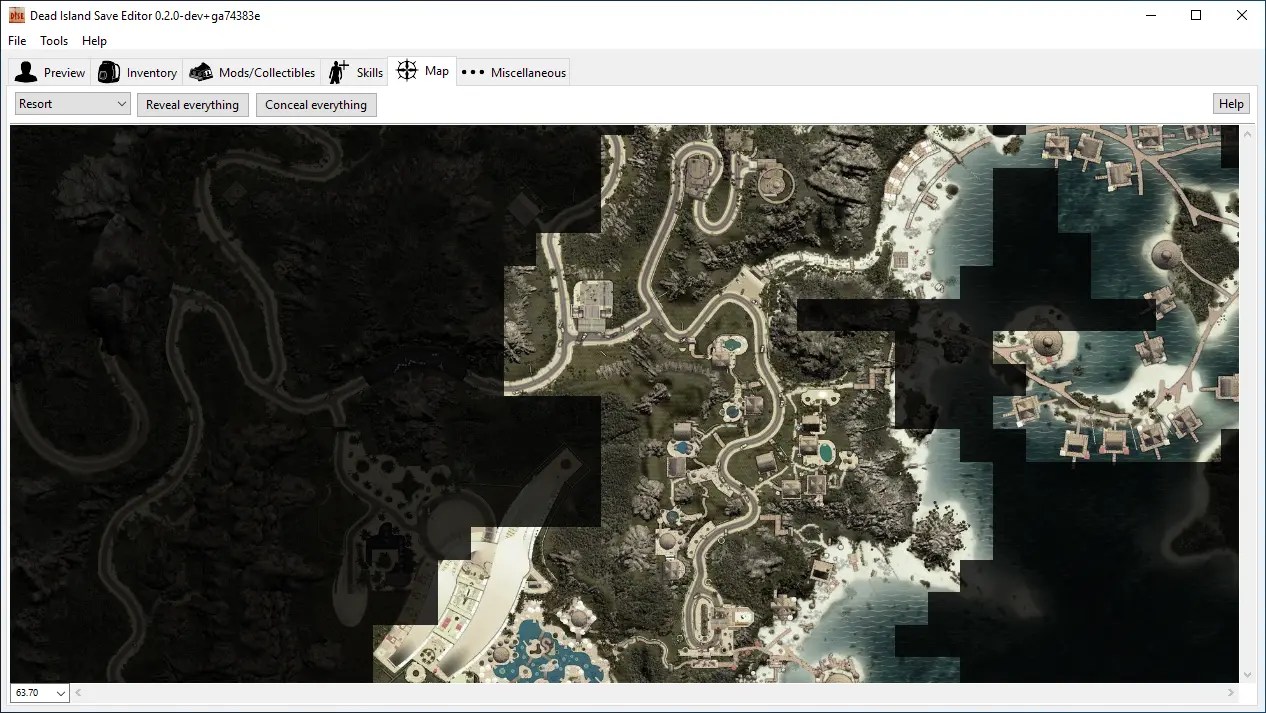Close the Save Editor window
The image size is (1266, 713).
pos(1243,15)
